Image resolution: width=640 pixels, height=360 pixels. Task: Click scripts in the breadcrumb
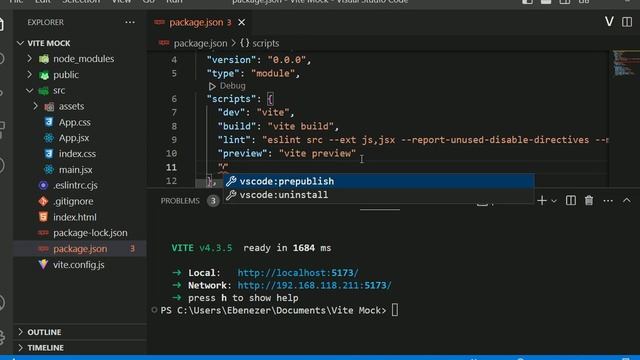coord(265,43)
